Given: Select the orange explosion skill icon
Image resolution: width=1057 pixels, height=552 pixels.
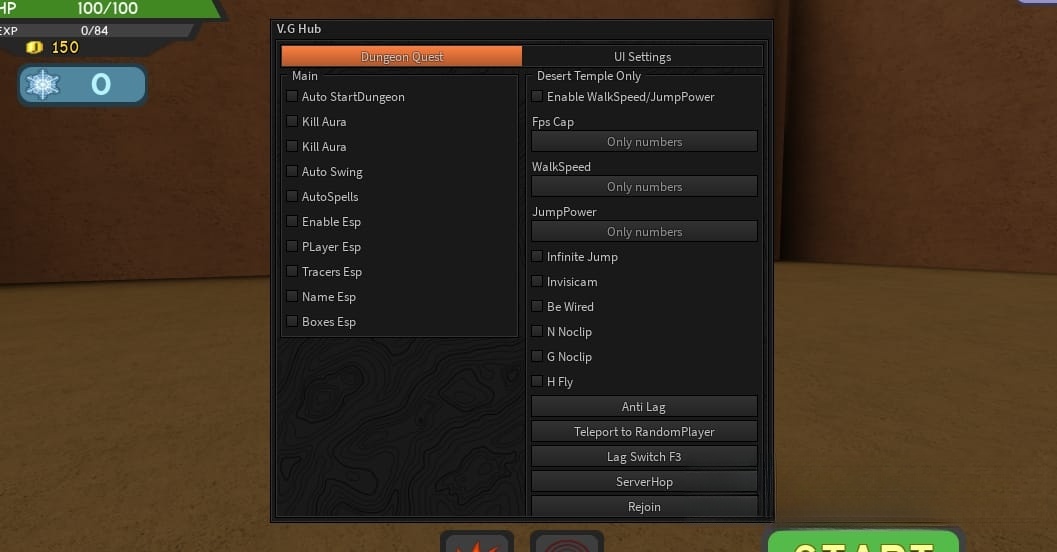Looking at the screenshot, I should pyautogui.click(x=477, y=543).
